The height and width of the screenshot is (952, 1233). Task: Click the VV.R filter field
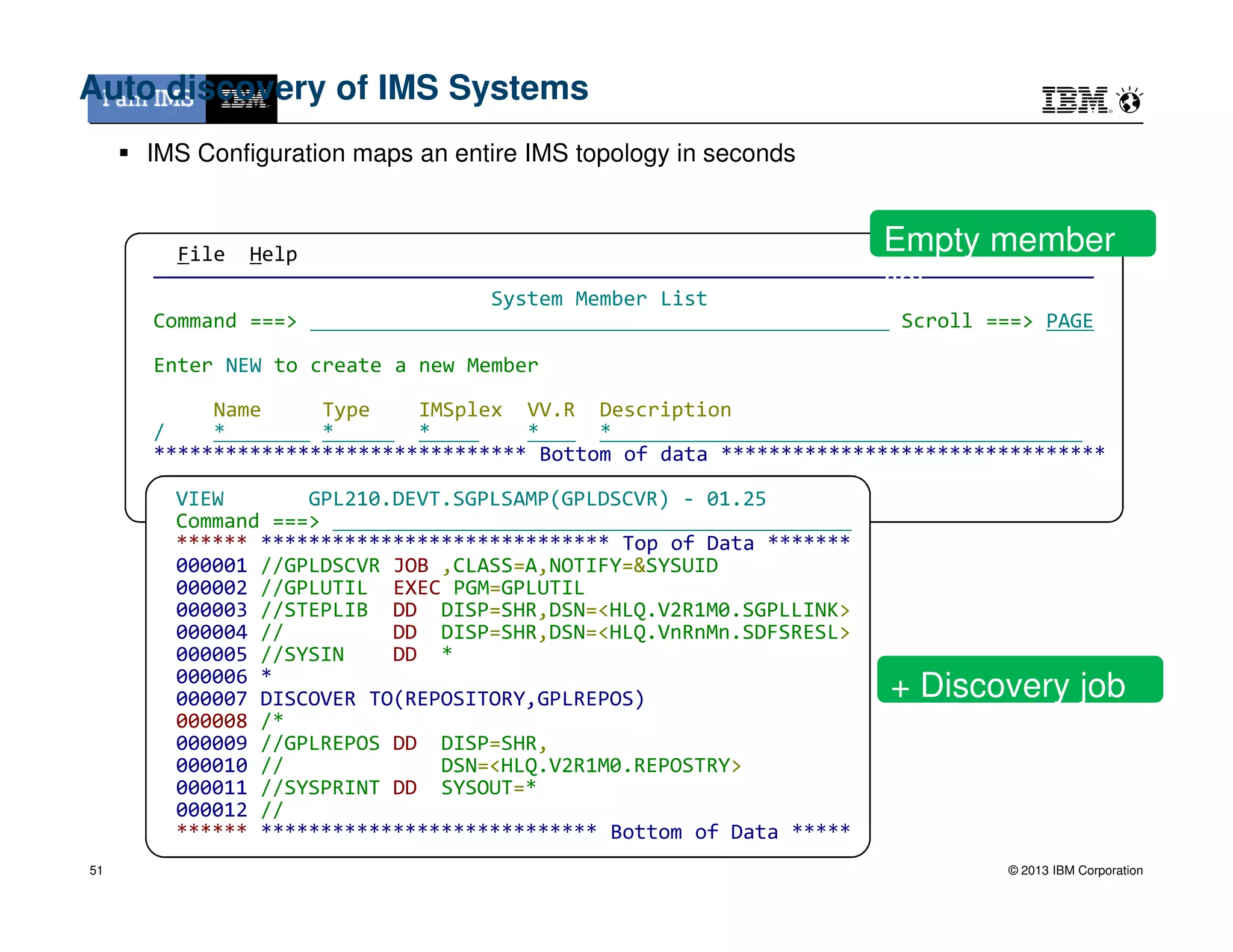point(551,431)
